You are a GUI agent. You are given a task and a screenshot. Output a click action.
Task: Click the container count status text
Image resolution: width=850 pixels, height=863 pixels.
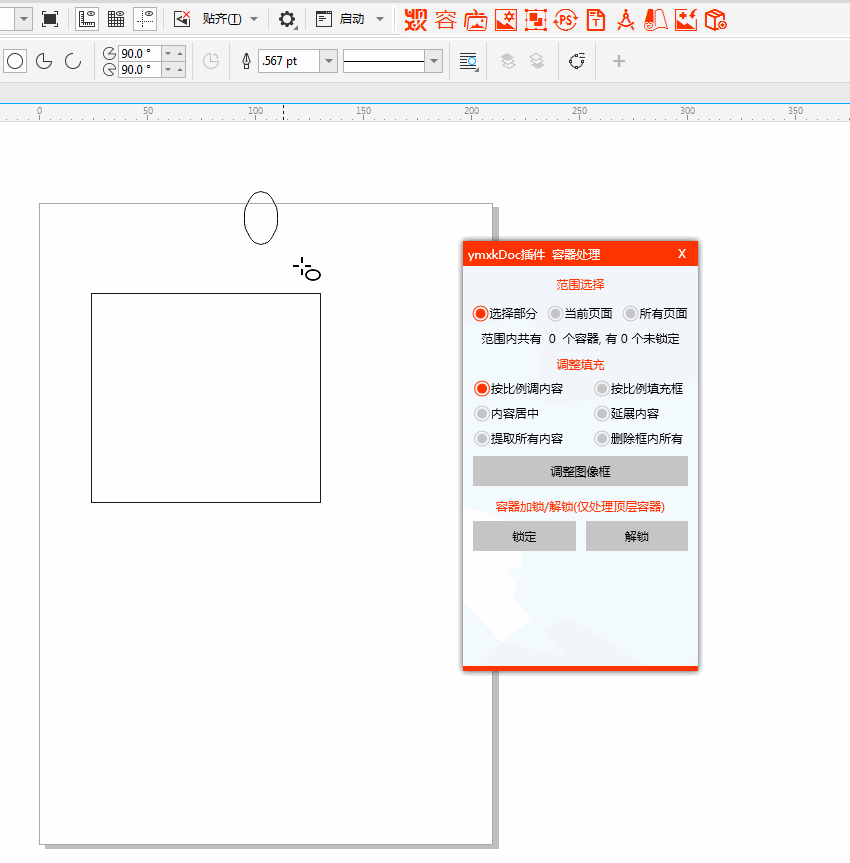[x=580, y=338]
